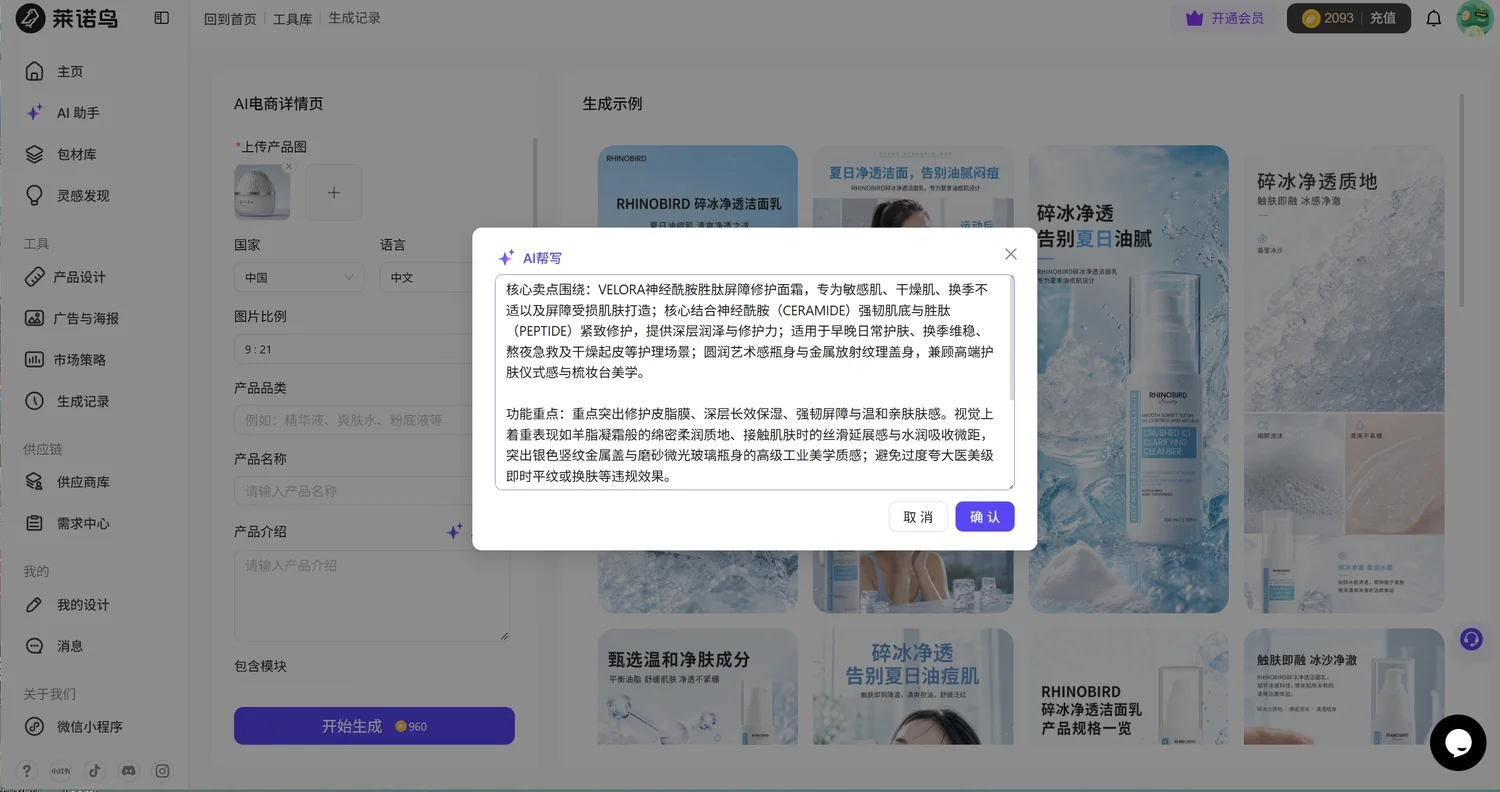The width and height of the screenshot is (1500, 792).
Task: Click the 需求中心 sidebar icon
Action: [x=35, y=523]
